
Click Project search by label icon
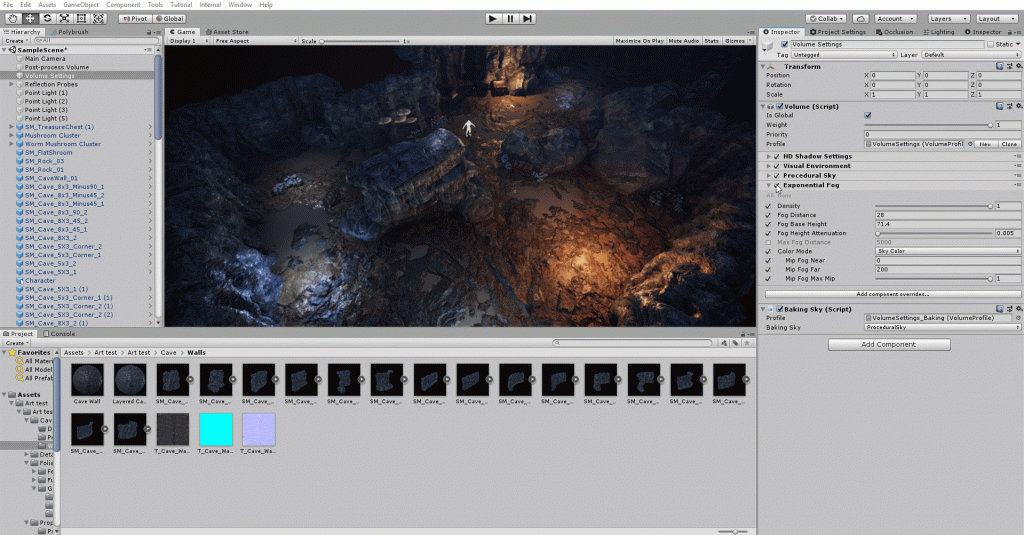click(x=735, y=342)
